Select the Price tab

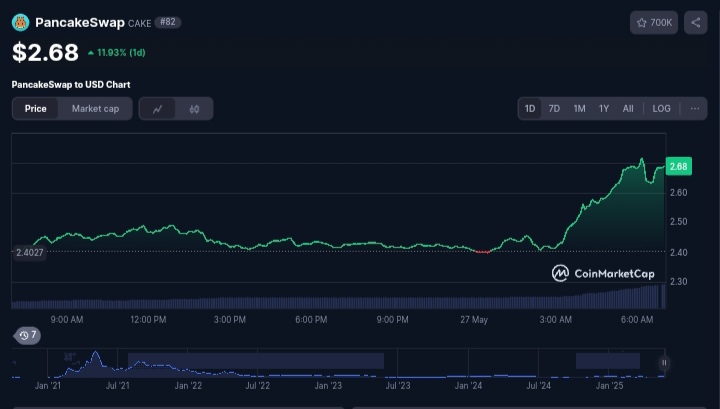[x=36, y=109]
